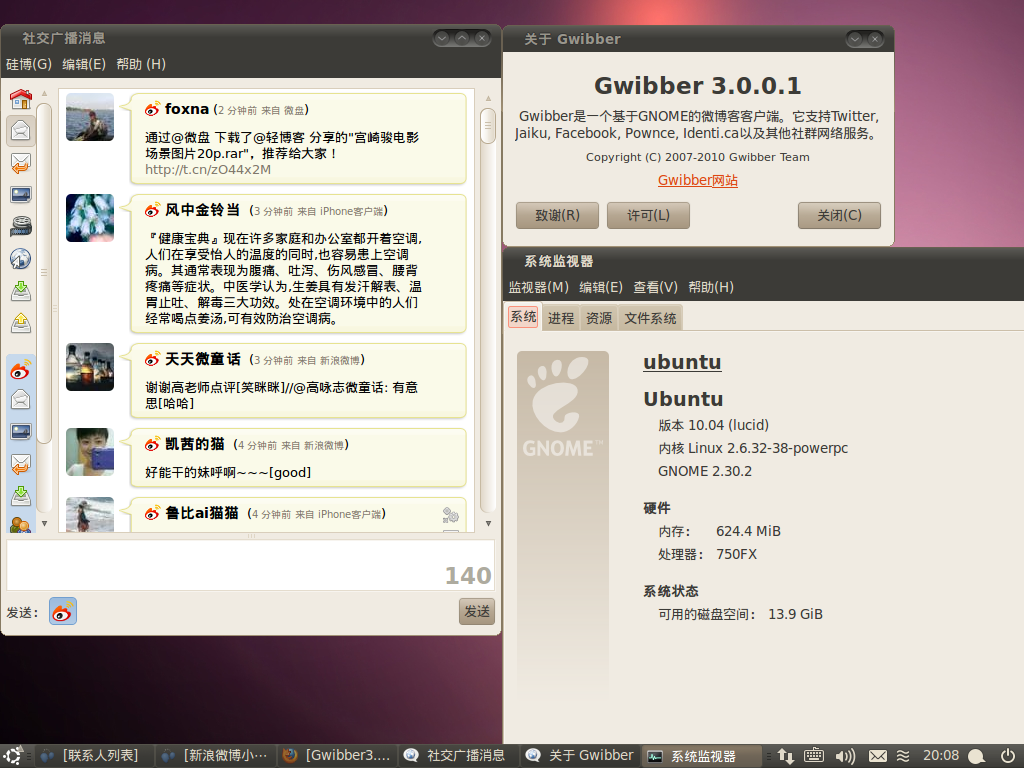1024x768 pixels.
Task: Click 天天微童话 bottles avatar
Action: pyautogui.click(x=90, y=367)
